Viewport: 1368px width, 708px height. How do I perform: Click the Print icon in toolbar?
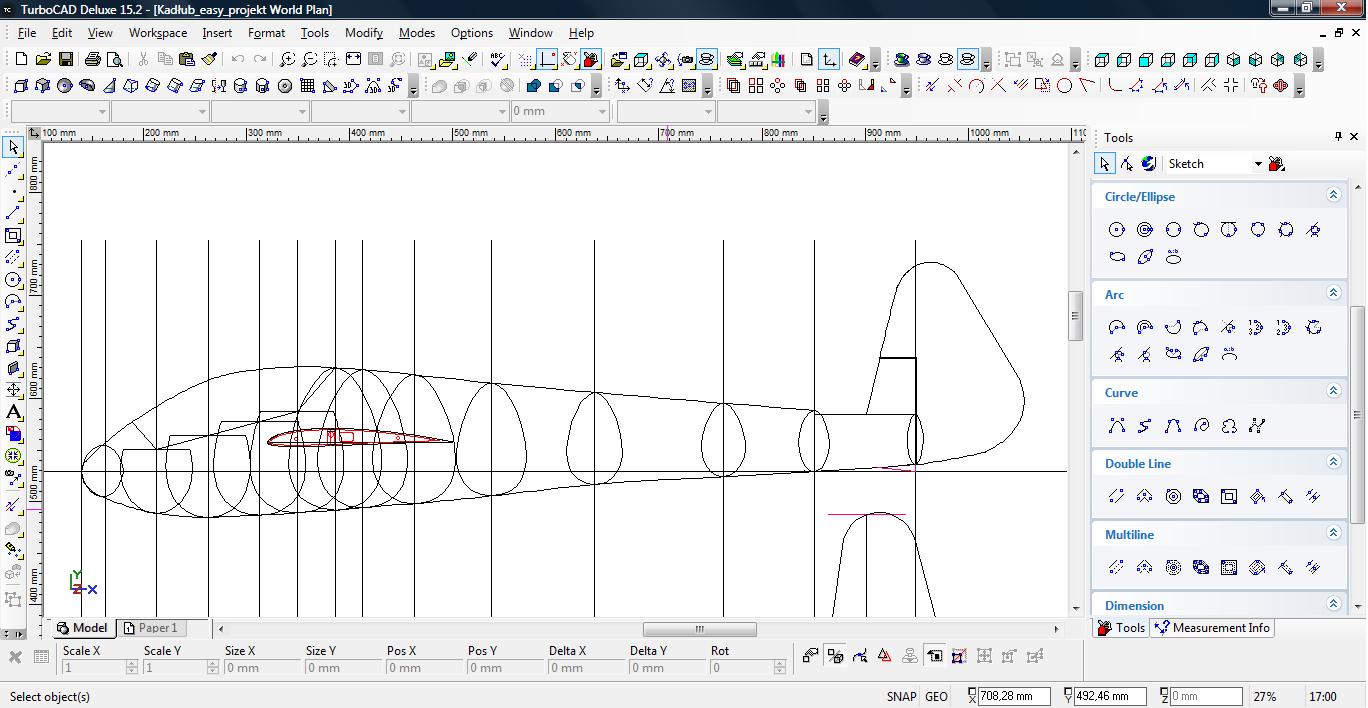click(x=92, y=60)
